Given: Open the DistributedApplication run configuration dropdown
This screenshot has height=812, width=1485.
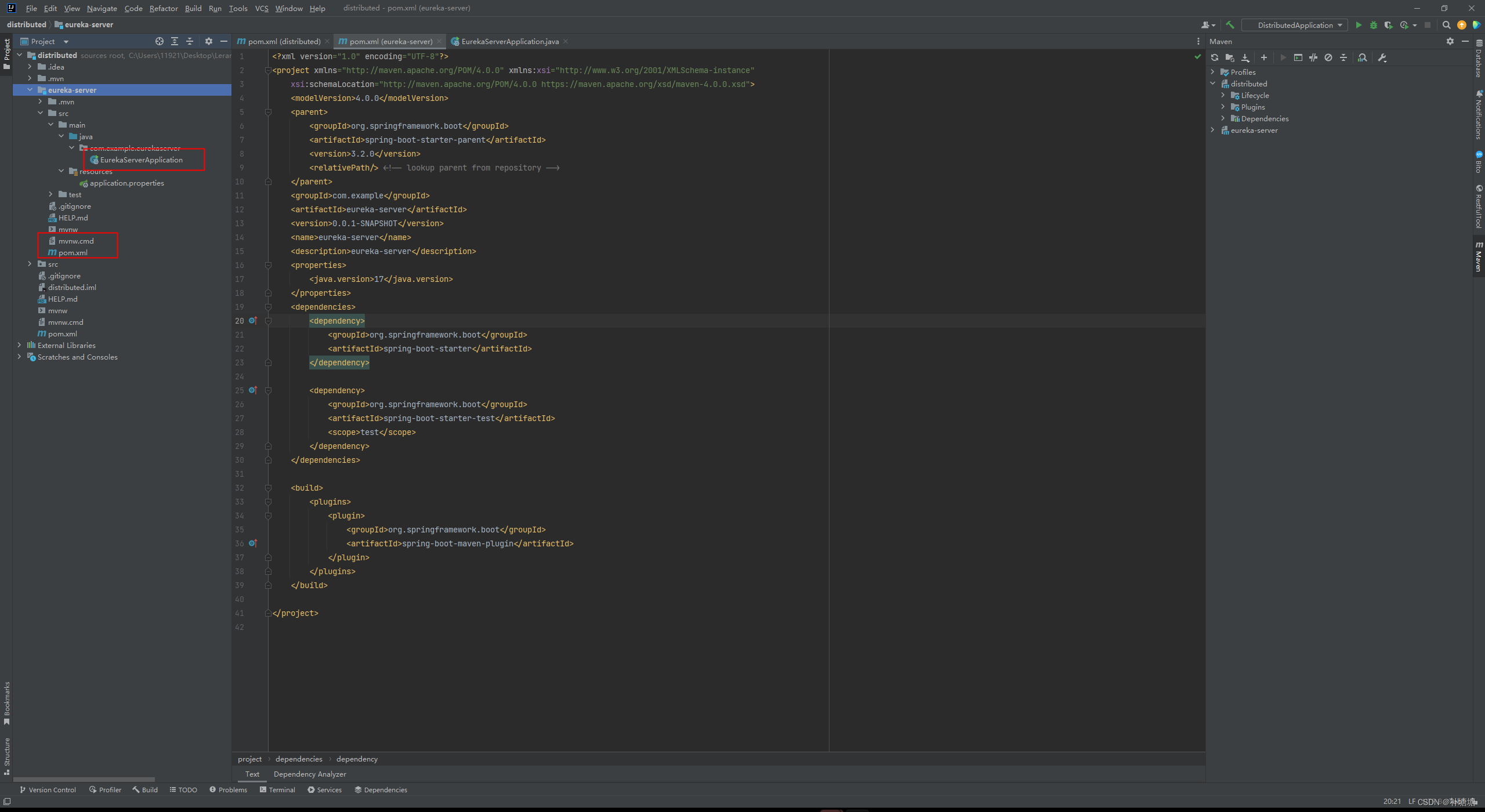Looking at the screenshot, I should coord(1295,25).
